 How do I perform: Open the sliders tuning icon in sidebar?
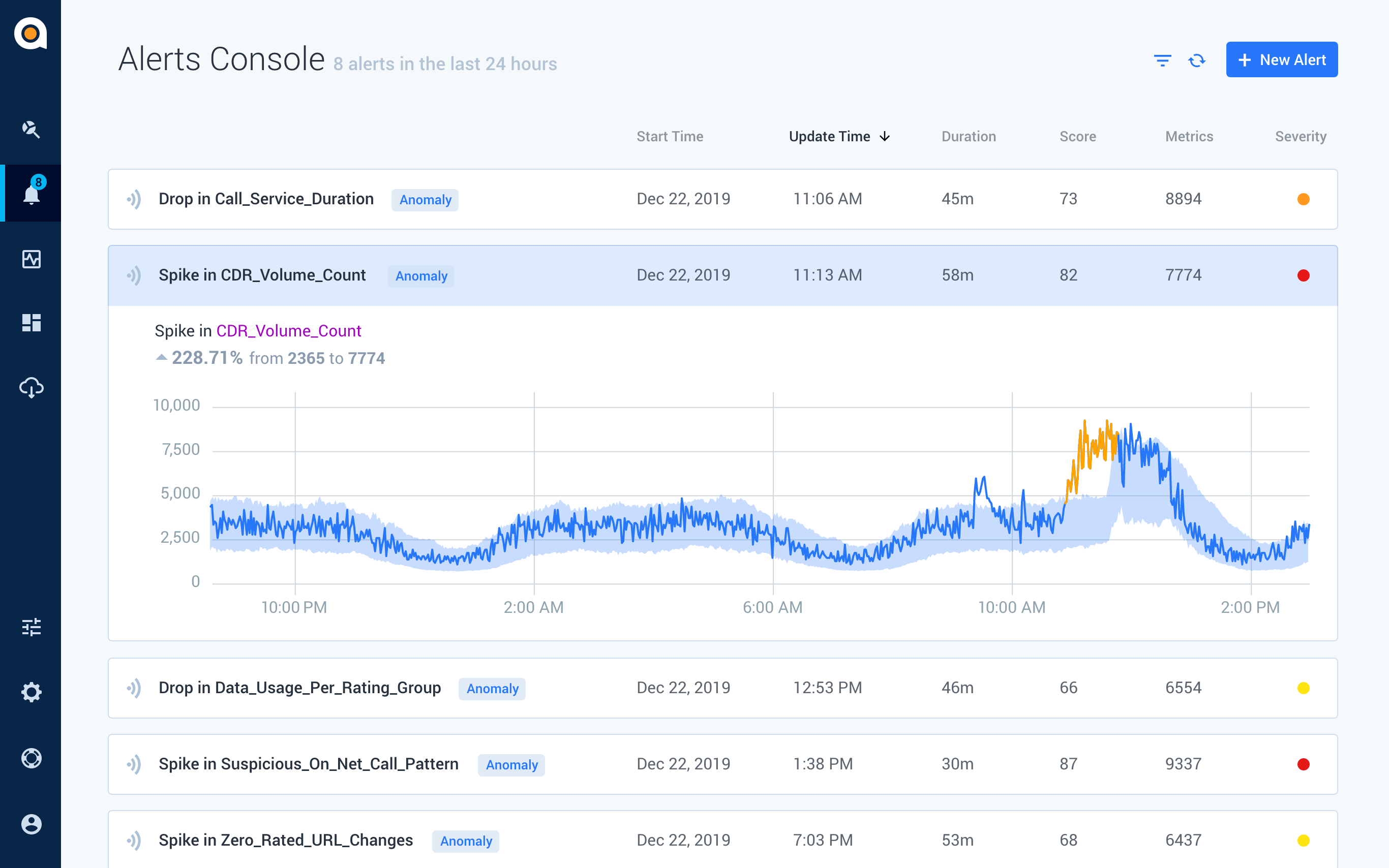(31, 627)
